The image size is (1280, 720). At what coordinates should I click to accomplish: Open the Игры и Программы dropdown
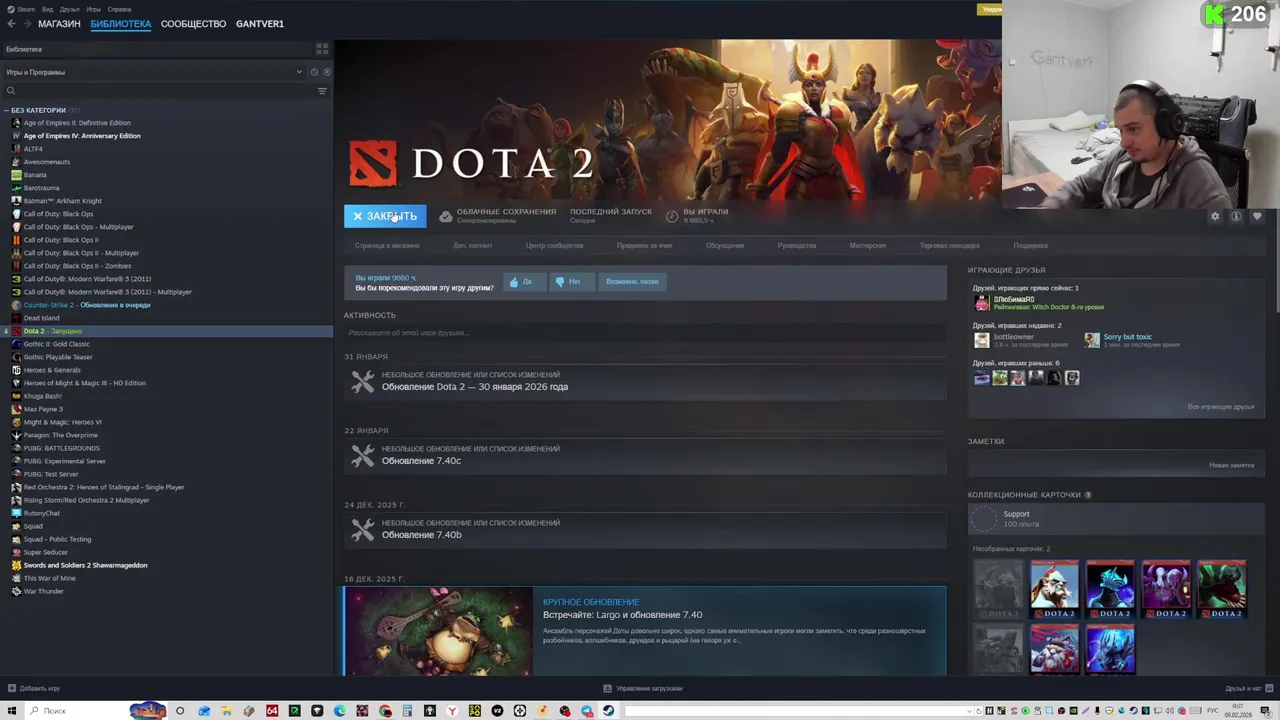point(154,72)
